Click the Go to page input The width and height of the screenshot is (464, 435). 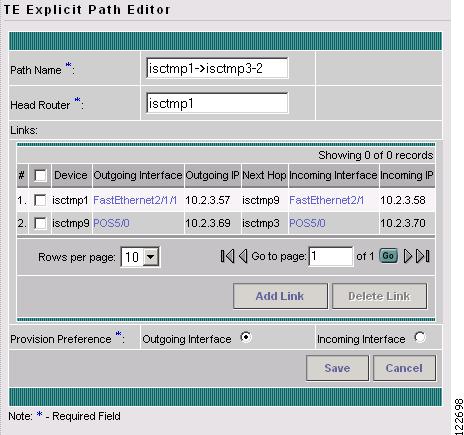(331, 256)
